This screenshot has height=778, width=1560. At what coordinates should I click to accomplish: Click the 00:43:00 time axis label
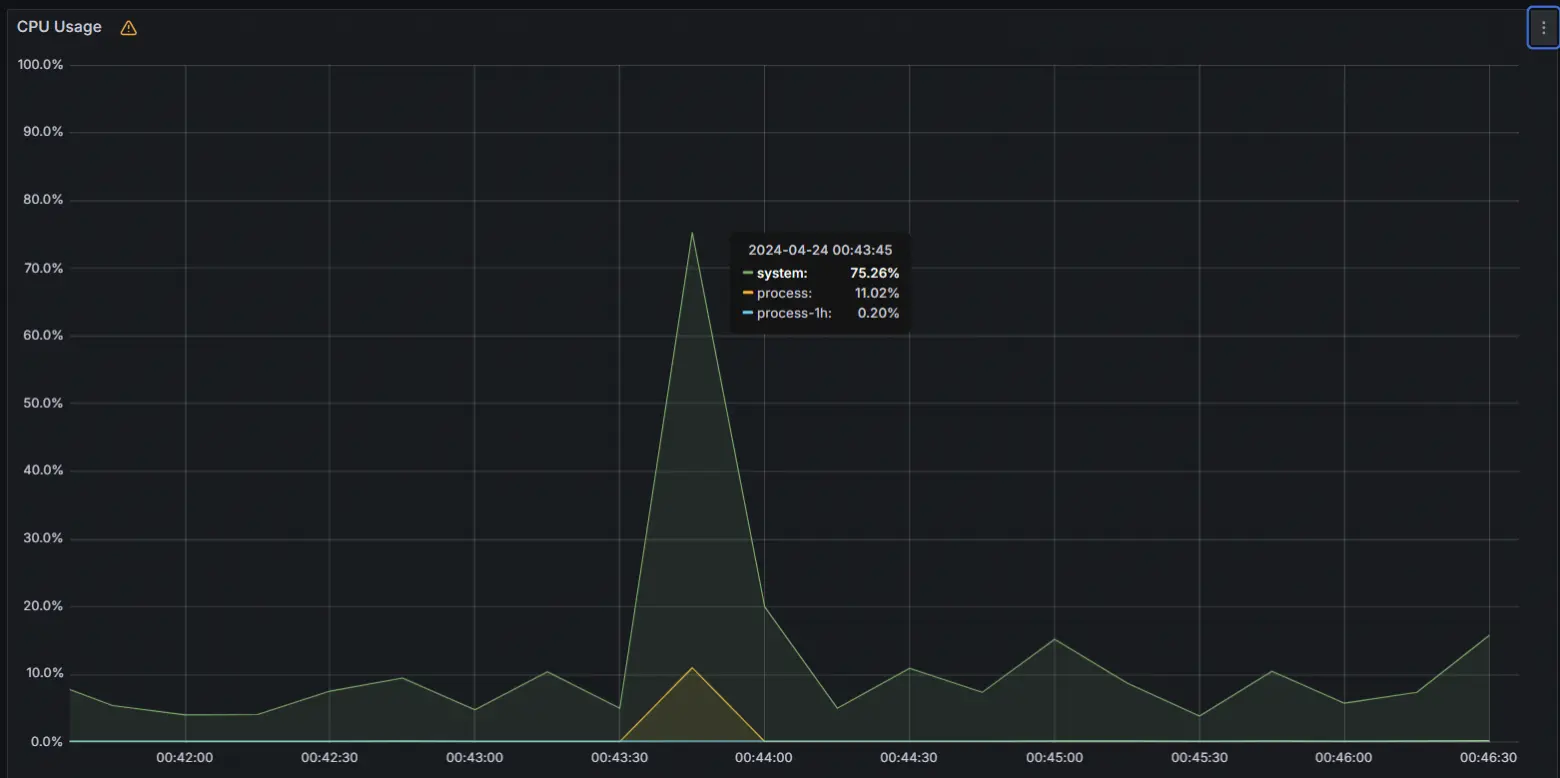click(474, 758)
